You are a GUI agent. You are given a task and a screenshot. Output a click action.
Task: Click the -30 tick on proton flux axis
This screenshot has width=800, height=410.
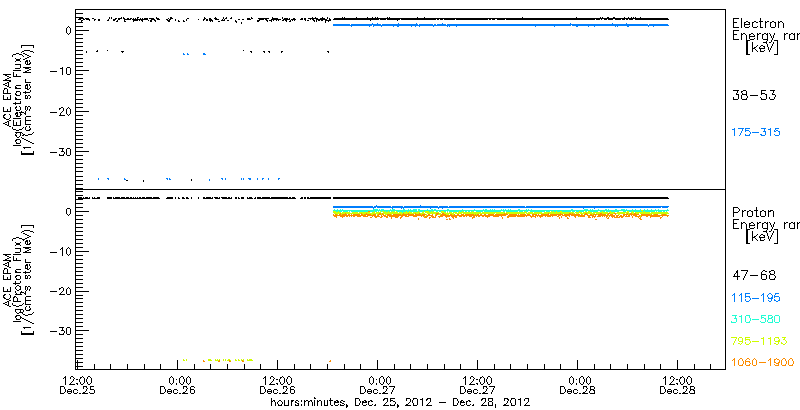pyautogui.click(x=60, y=331)
